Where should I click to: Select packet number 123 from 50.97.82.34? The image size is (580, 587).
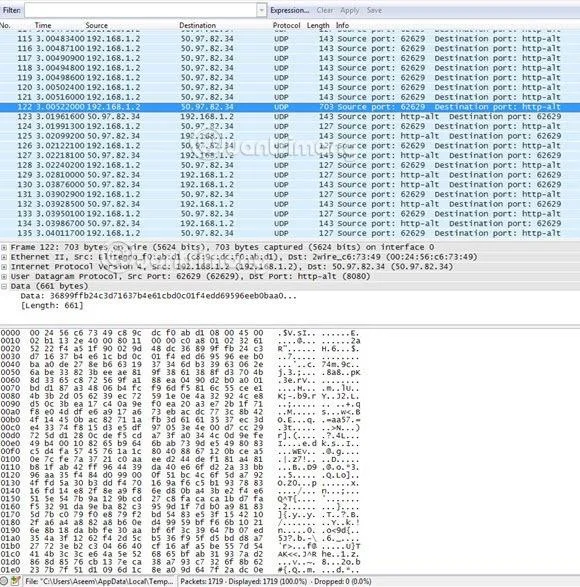pyautogui.click(x=290, y=117)
